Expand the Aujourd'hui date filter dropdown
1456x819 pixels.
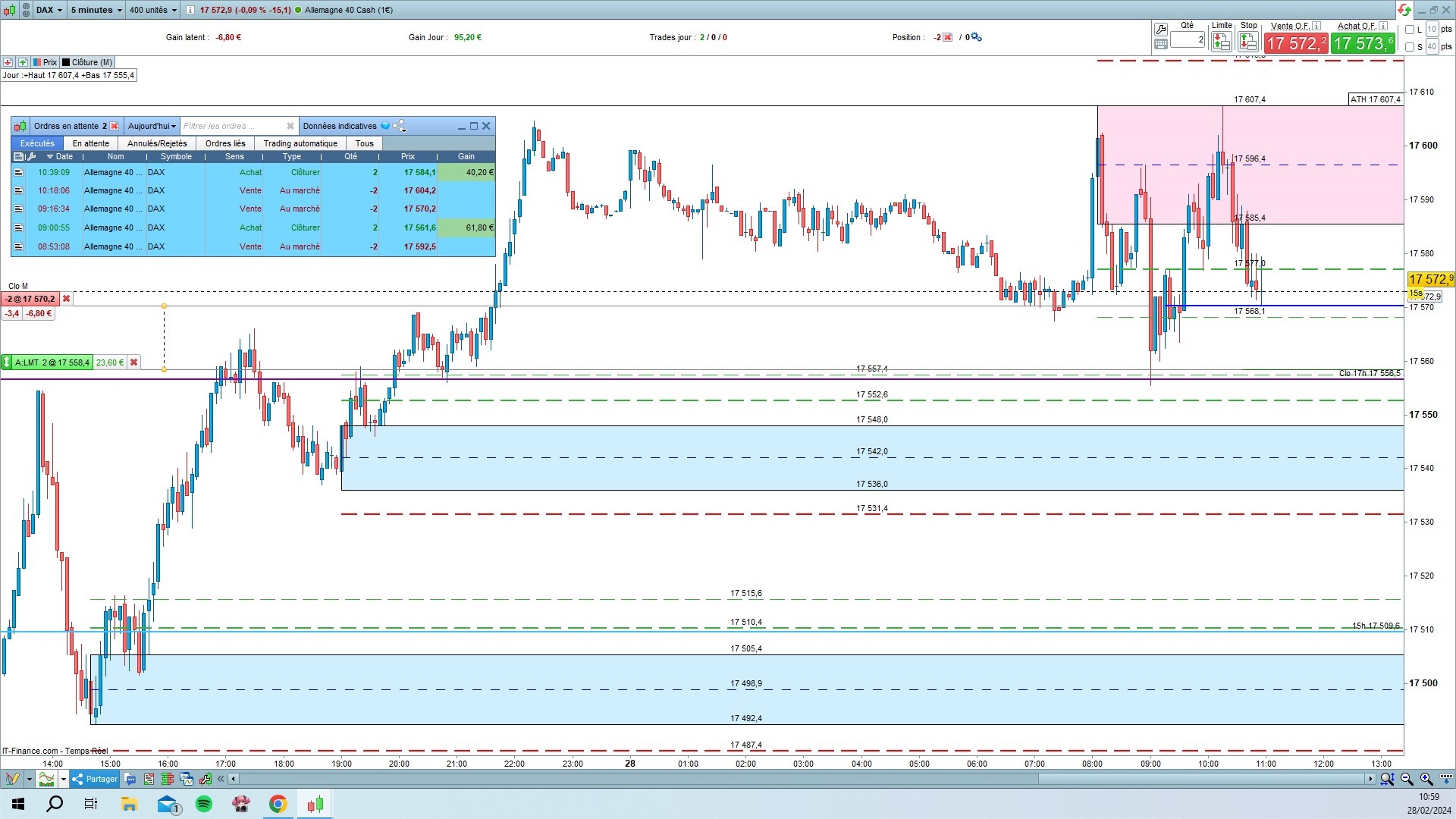[x=152, y=126]
